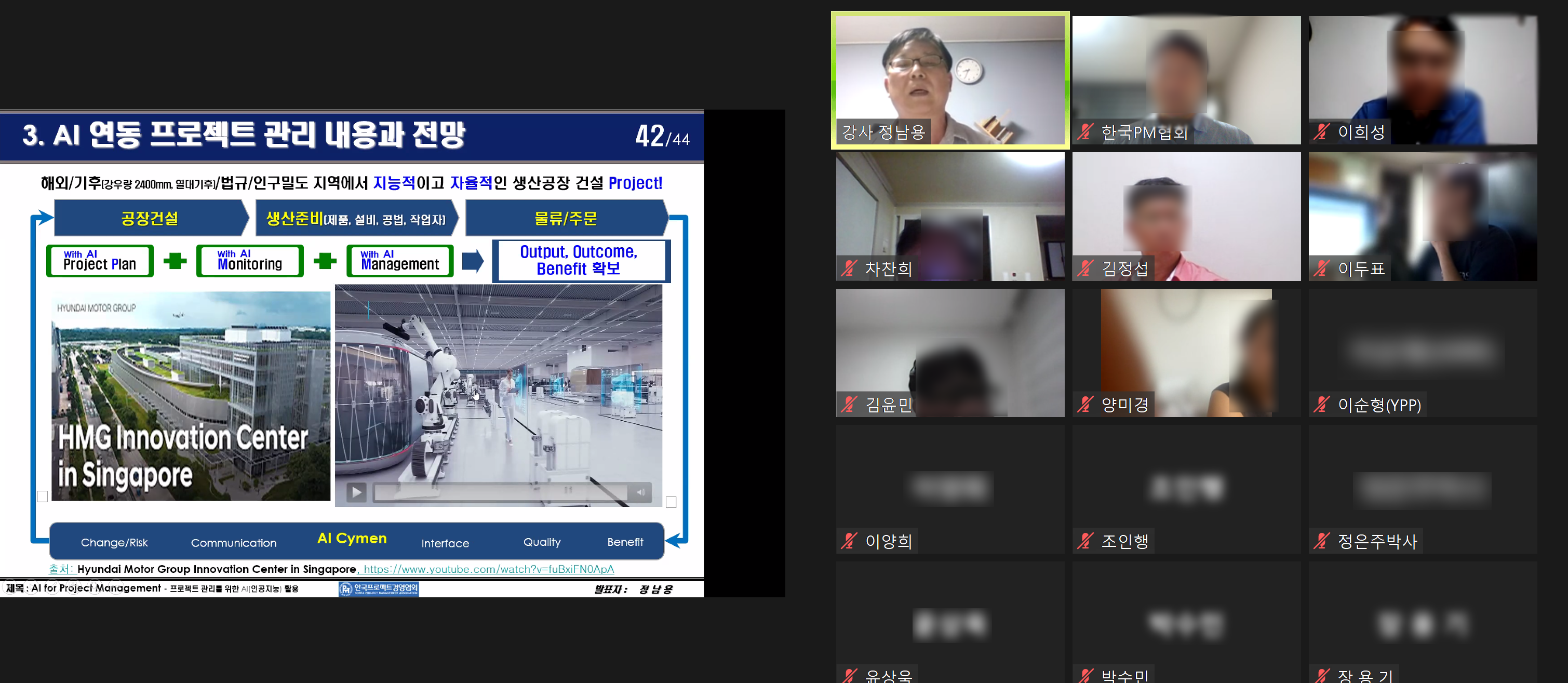Viewport: 1568px width, 683px height.
Task: Click the Change/Risk label
Action: point(114,542)
